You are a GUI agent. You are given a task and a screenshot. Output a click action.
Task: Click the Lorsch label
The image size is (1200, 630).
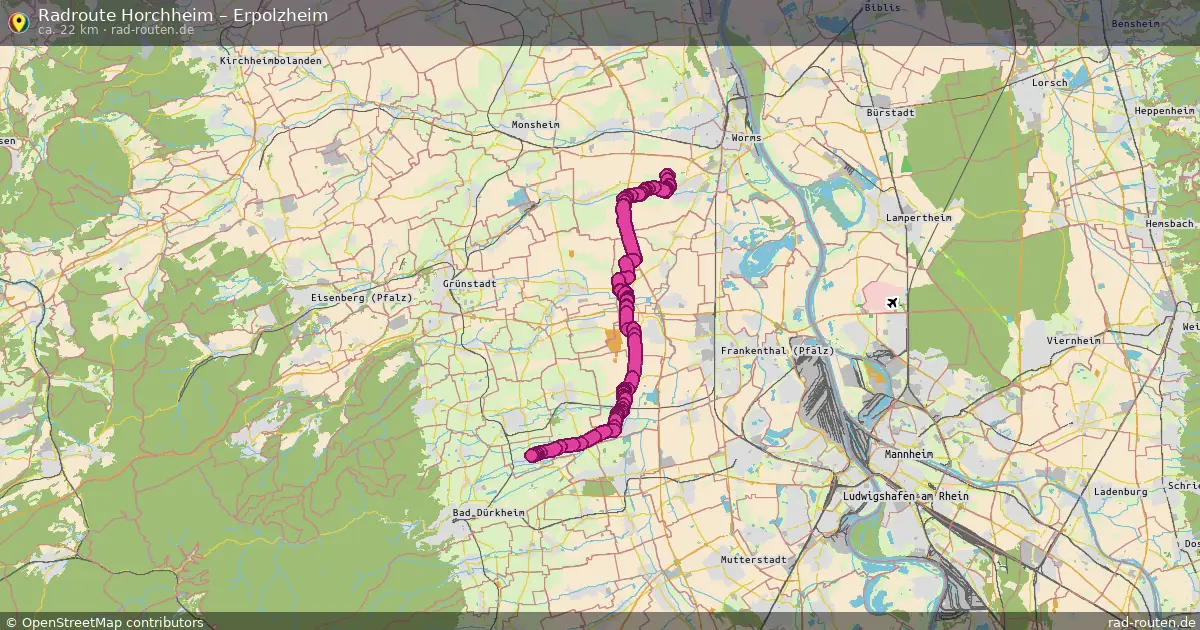coord(1050,83)
